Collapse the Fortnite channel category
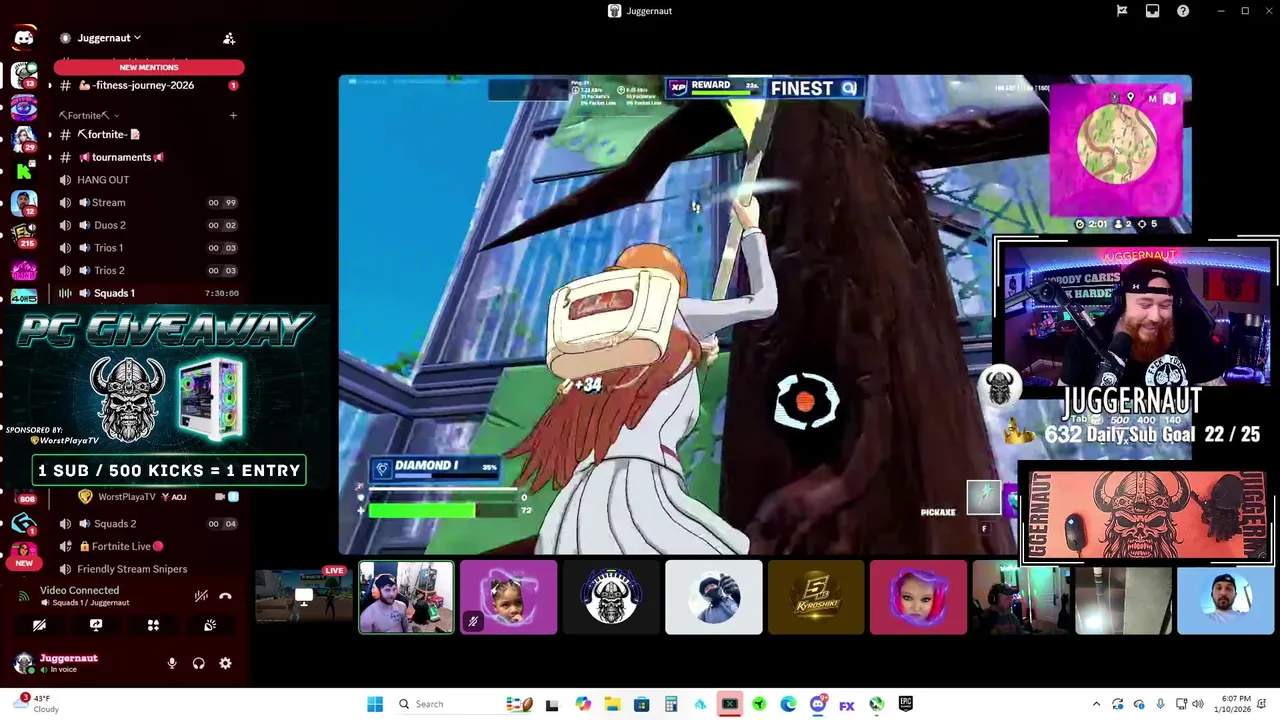Image resolution: width=1280 pixels, height=720 pixels. [x=88, y=115]
